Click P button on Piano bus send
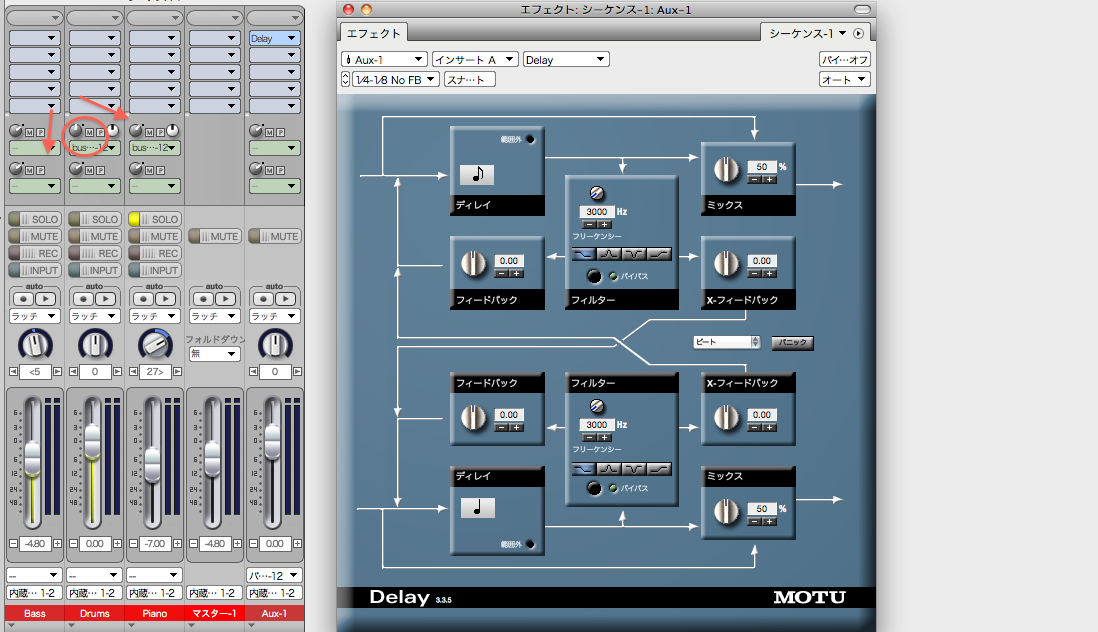Screen dimensions: 1098x632 (160, 132)
